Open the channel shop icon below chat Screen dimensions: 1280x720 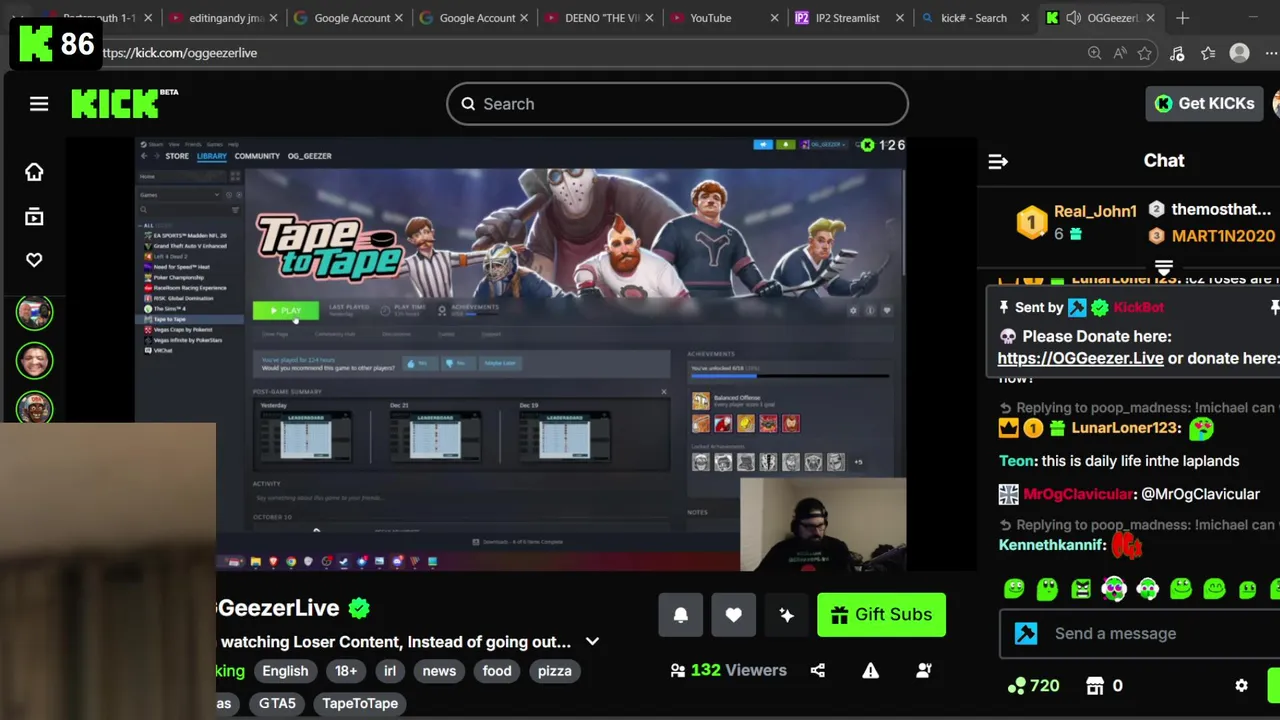(x=1095, y=685)
